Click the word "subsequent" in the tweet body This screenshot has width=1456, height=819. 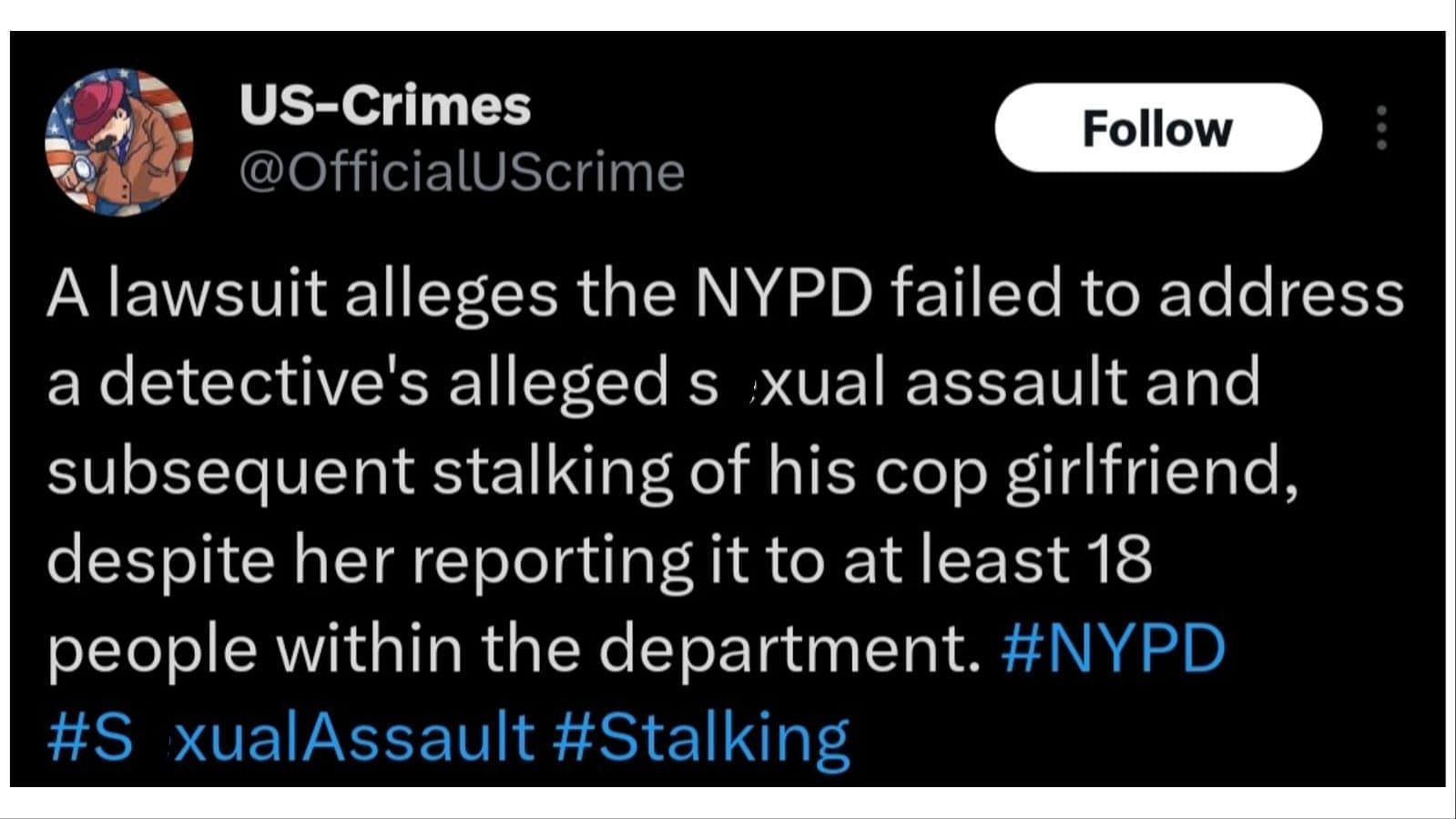(230, 471)
